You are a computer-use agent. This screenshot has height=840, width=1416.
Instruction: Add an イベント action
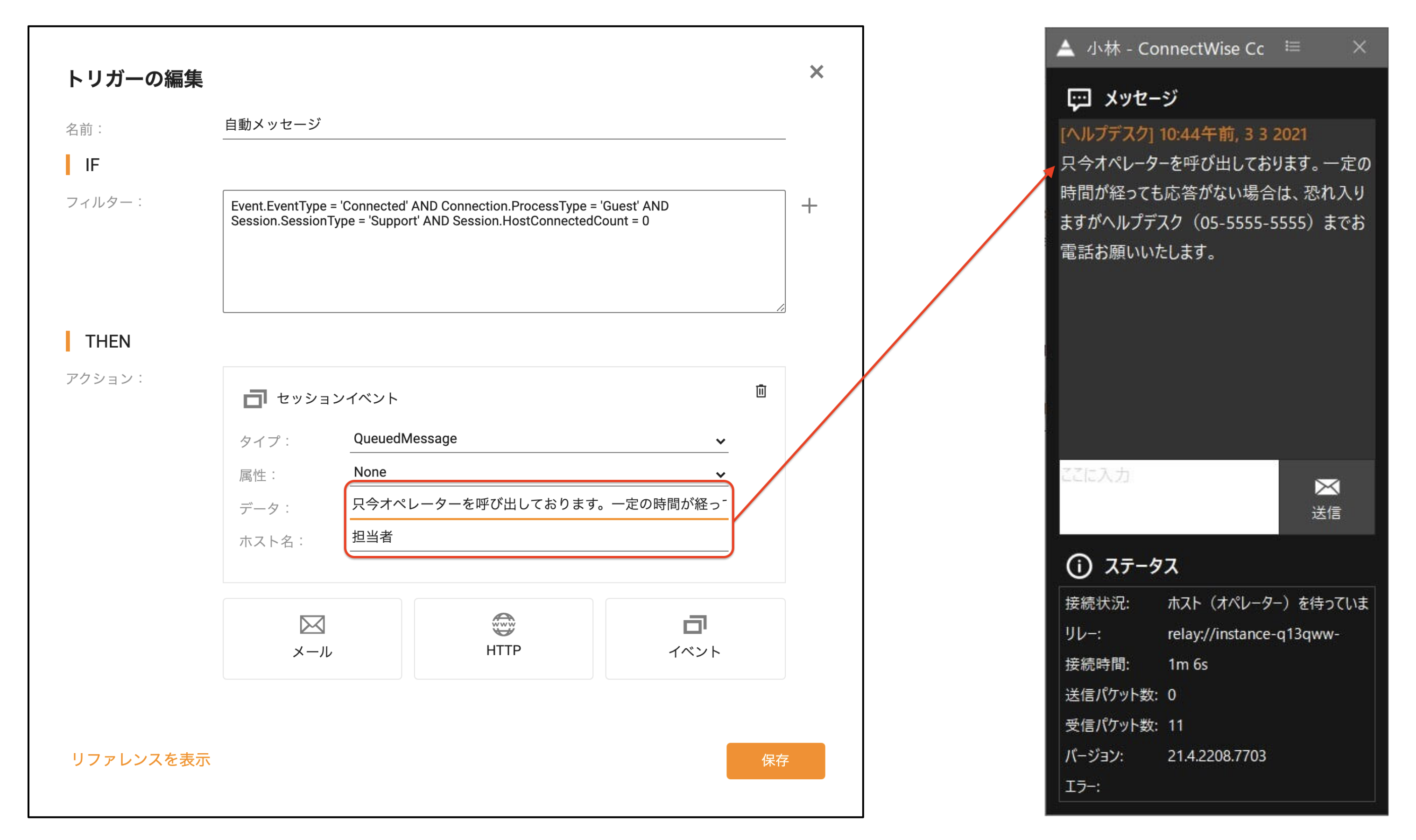(x=695, y=638)
